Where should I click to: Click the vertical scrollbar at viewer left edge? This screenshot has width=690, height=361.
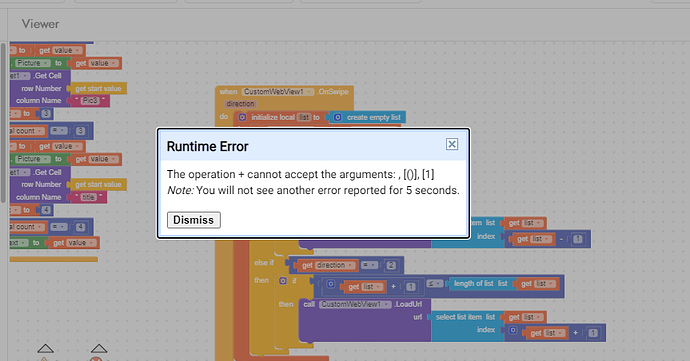3,122
